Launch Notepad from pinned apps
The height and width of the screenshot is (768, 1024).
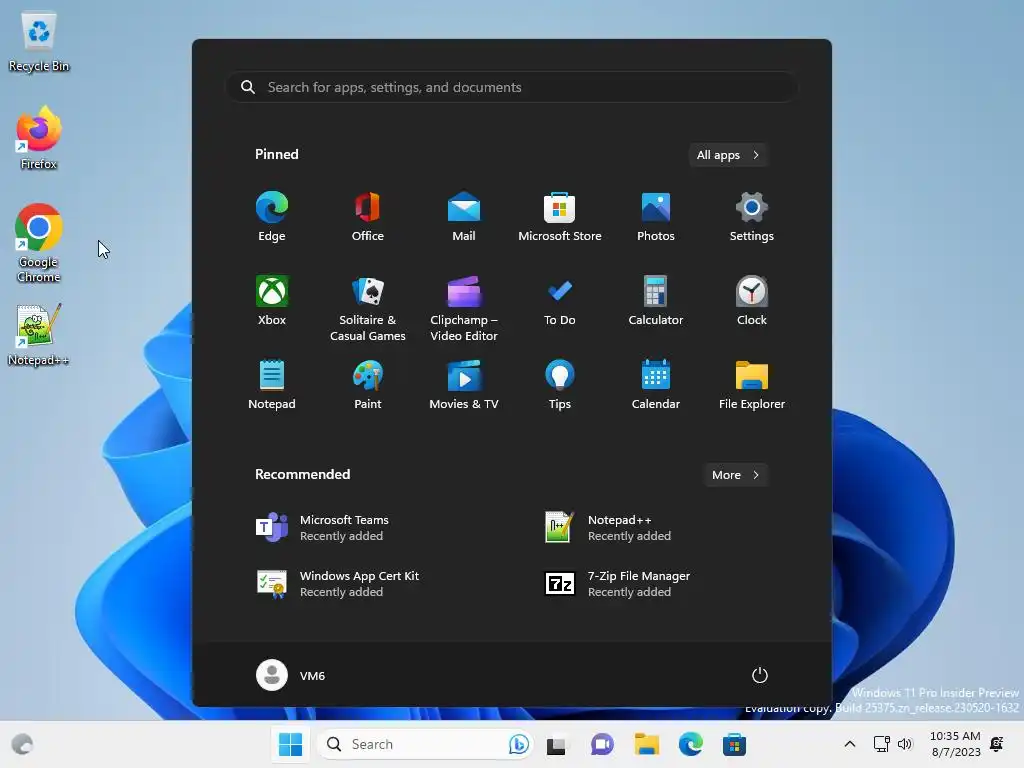[272, 385]
